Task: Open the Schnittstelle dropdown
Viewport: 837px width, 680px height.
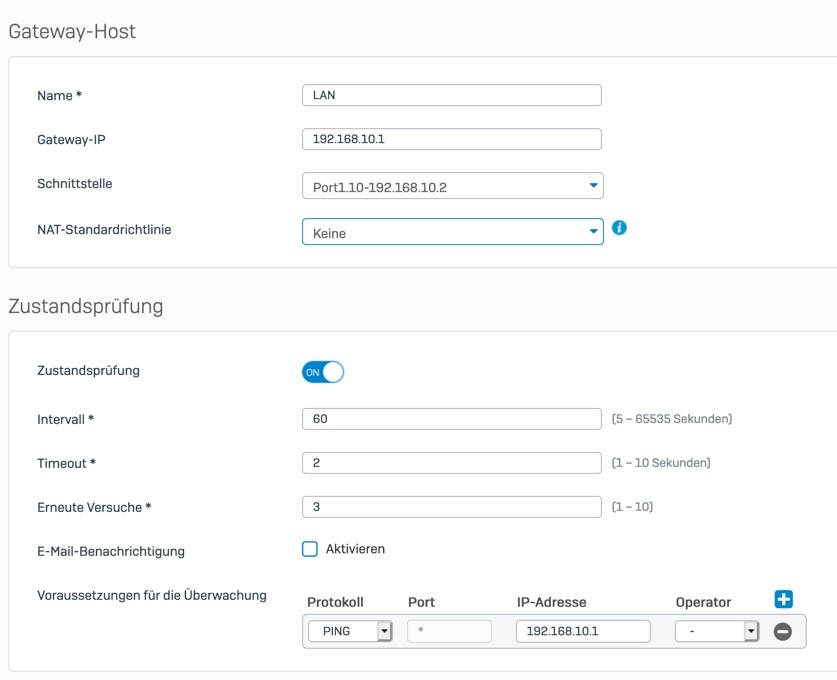Action: [453, 186]
